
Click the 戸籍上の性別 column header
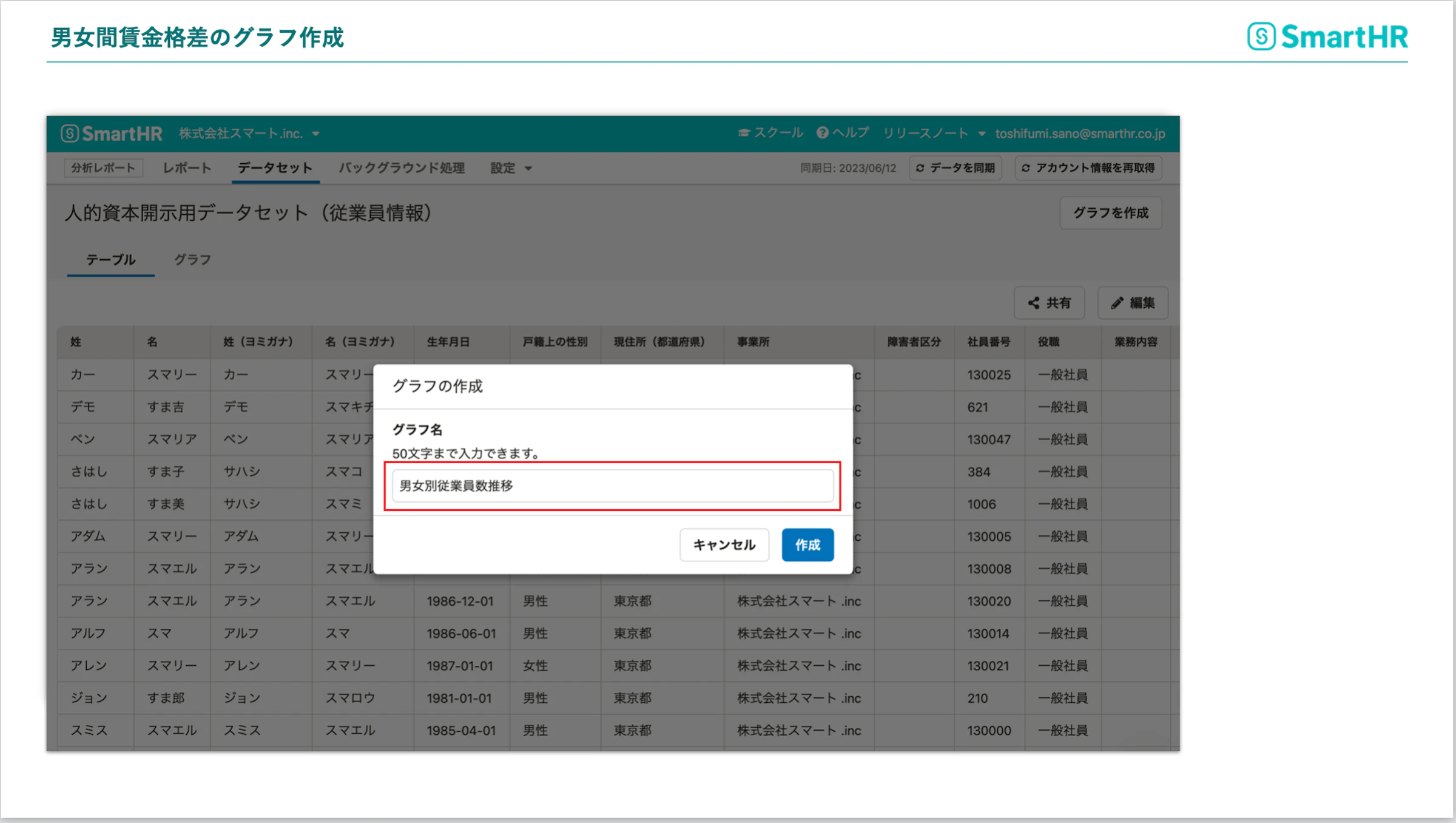coord(555,342)
